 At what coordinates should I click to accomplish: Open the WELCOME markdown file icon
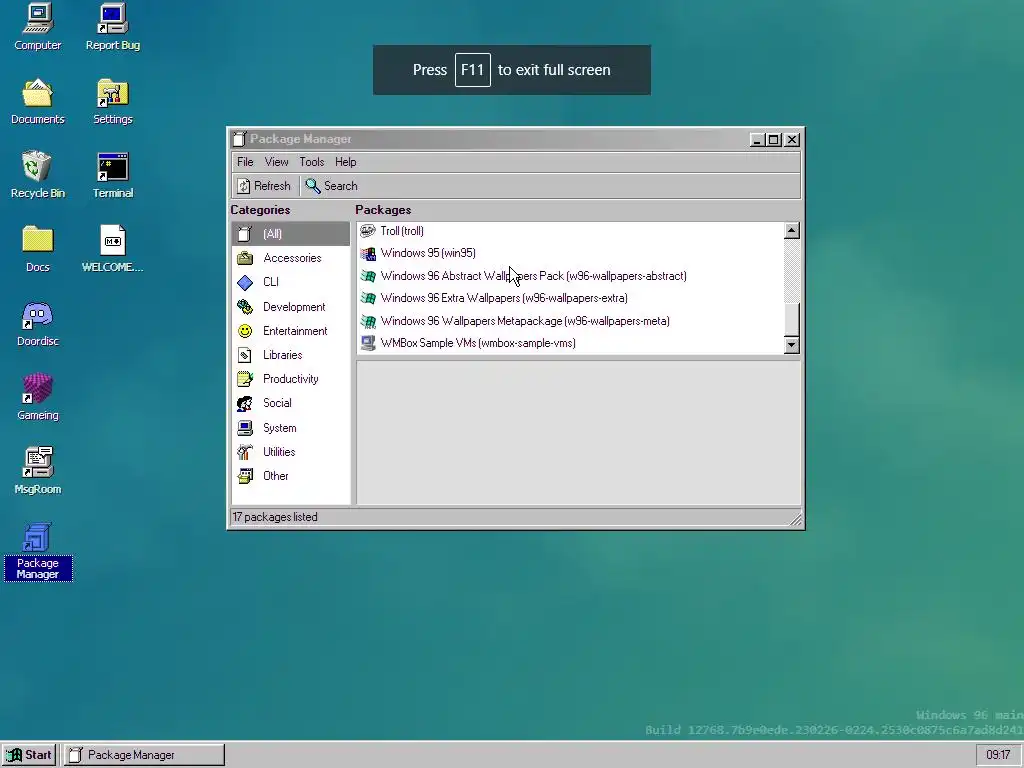pos(112,249)
